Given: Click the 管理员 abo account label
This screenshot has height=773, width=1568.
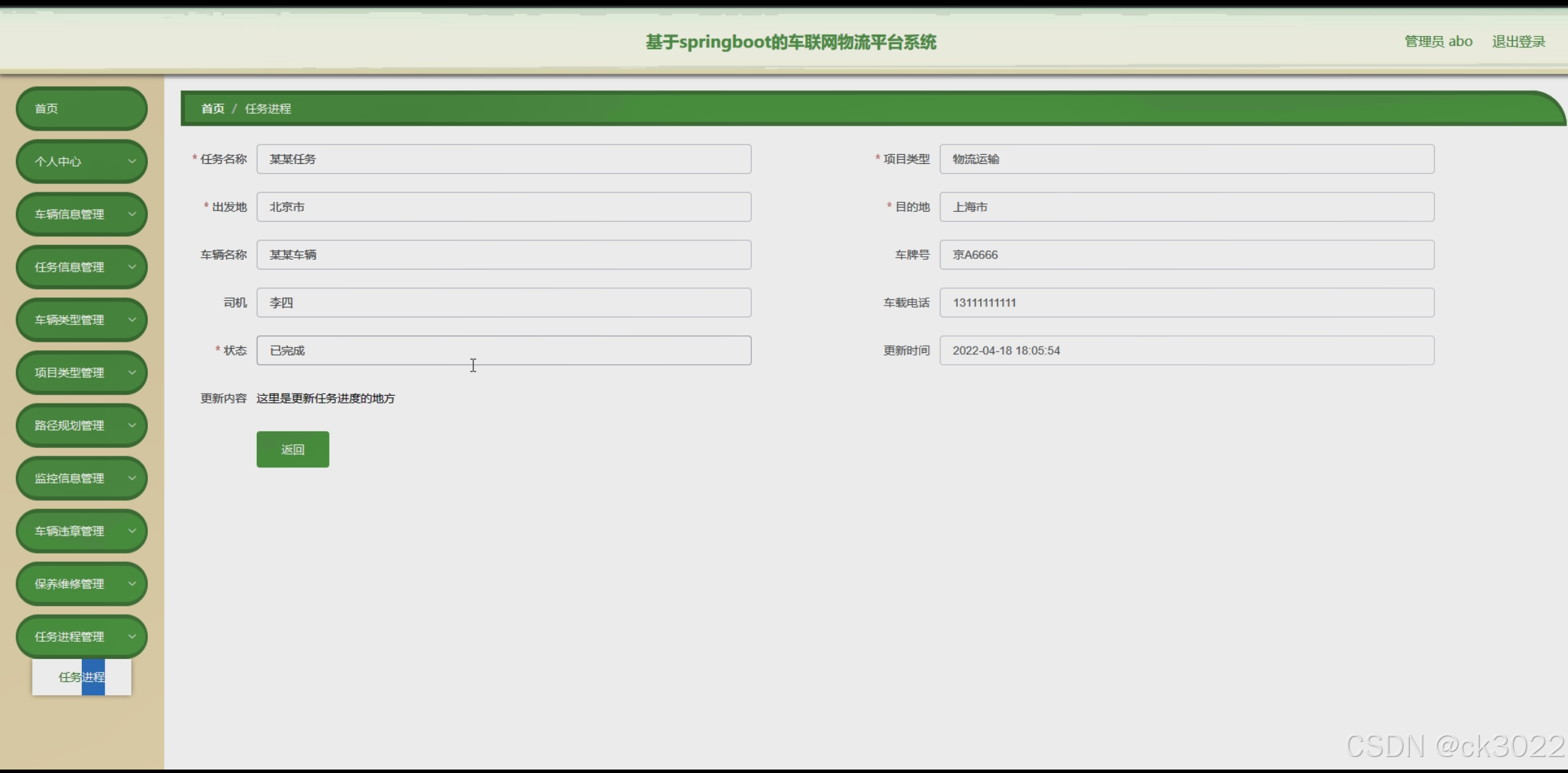Looking at the screenshot, I should pos(1437,41).
